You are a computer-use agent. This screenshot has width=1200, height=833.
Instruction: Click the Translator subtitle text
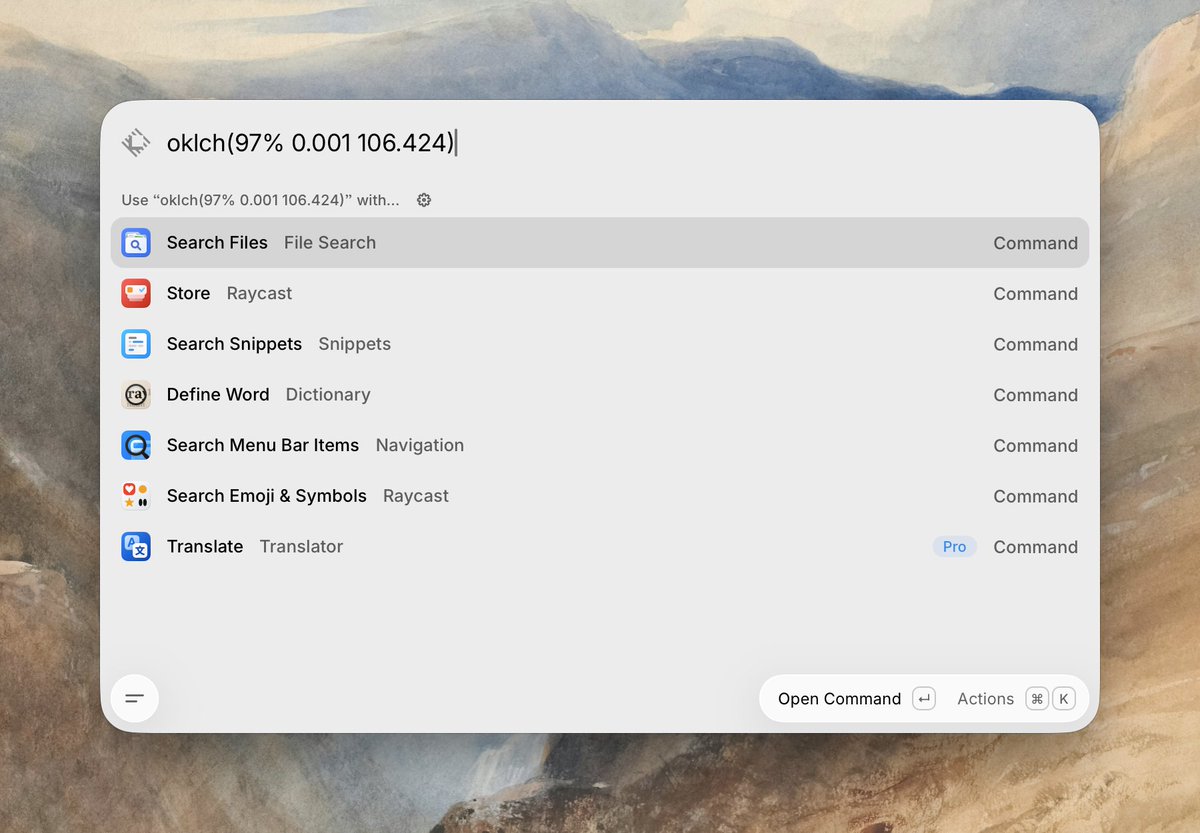(301, 546)
